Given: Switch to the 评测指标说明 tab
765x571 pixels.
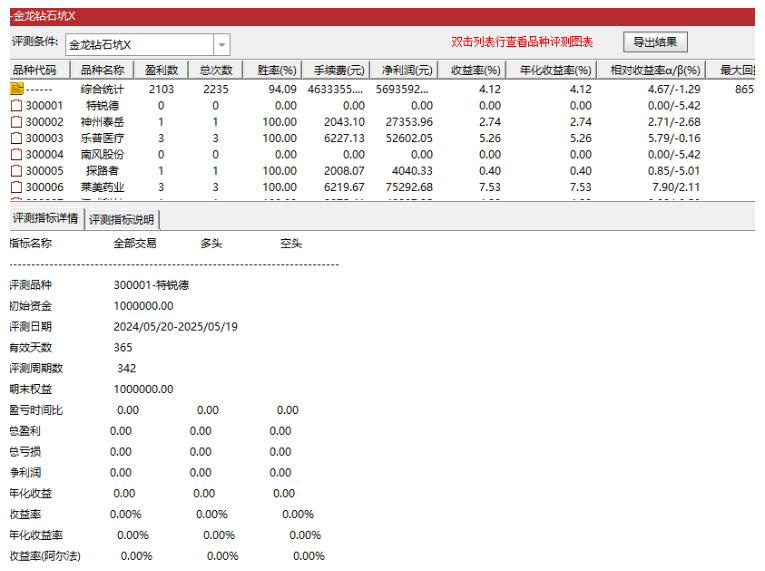Looking at the screenshot, I should coord(121,220).
